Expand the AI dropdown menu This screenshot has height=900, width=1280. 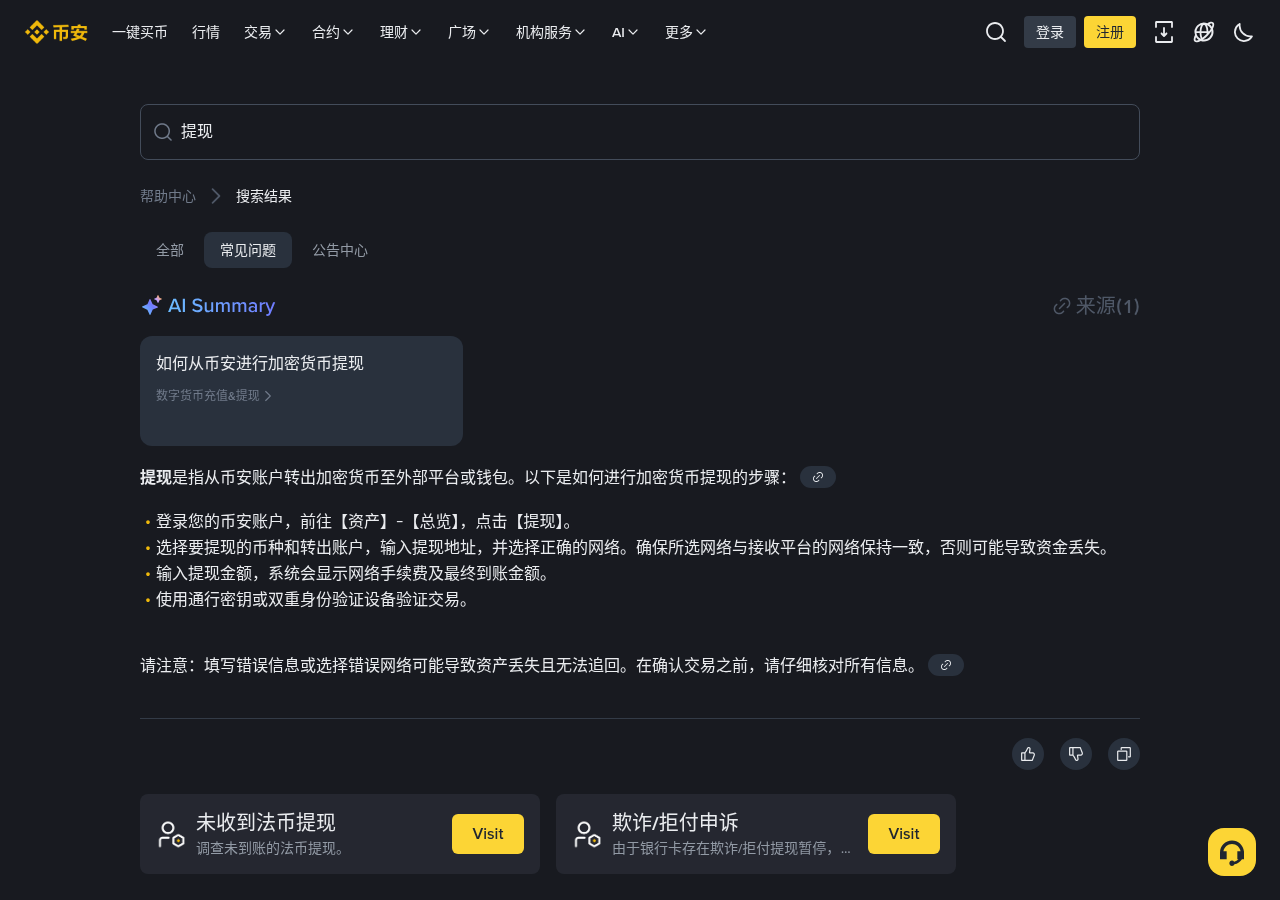[x=625, y=32]
